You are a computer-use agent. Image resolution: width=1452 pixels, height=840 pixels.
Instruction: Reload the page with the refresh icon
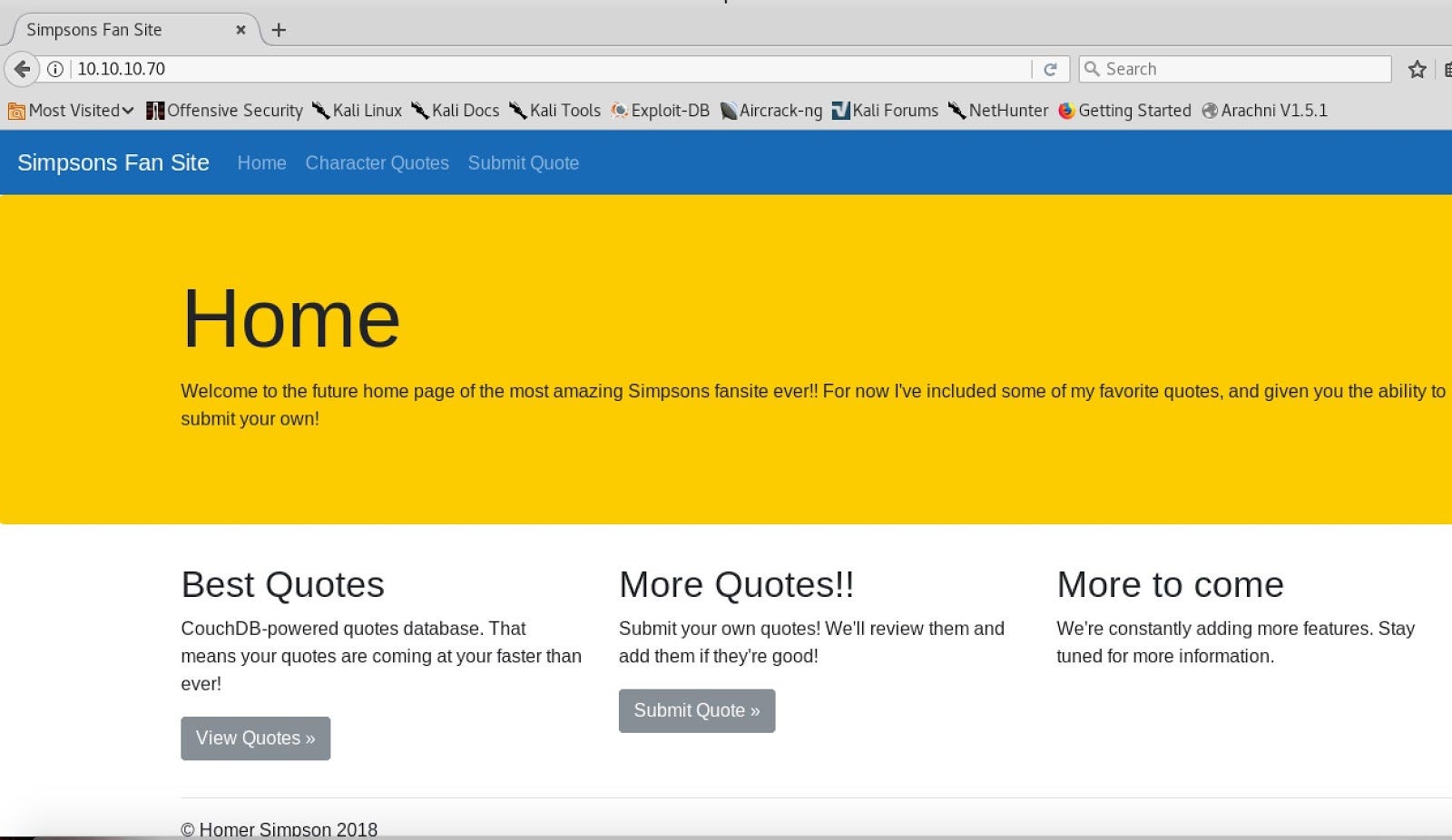pyautogui.click(x=1050, y=69)
